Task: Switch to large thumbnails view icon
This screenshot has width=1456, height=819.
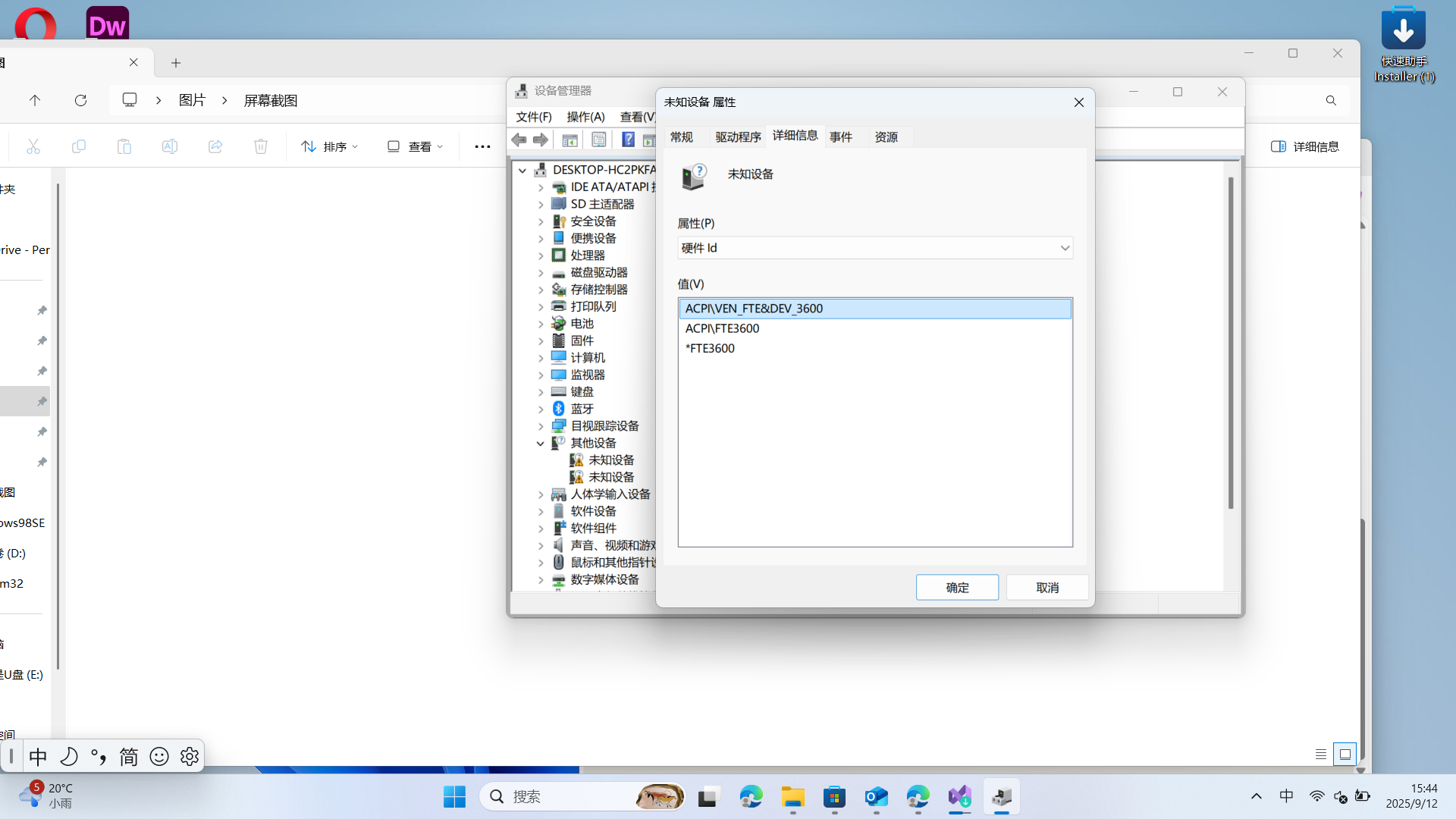Action: coord(1345,754)
